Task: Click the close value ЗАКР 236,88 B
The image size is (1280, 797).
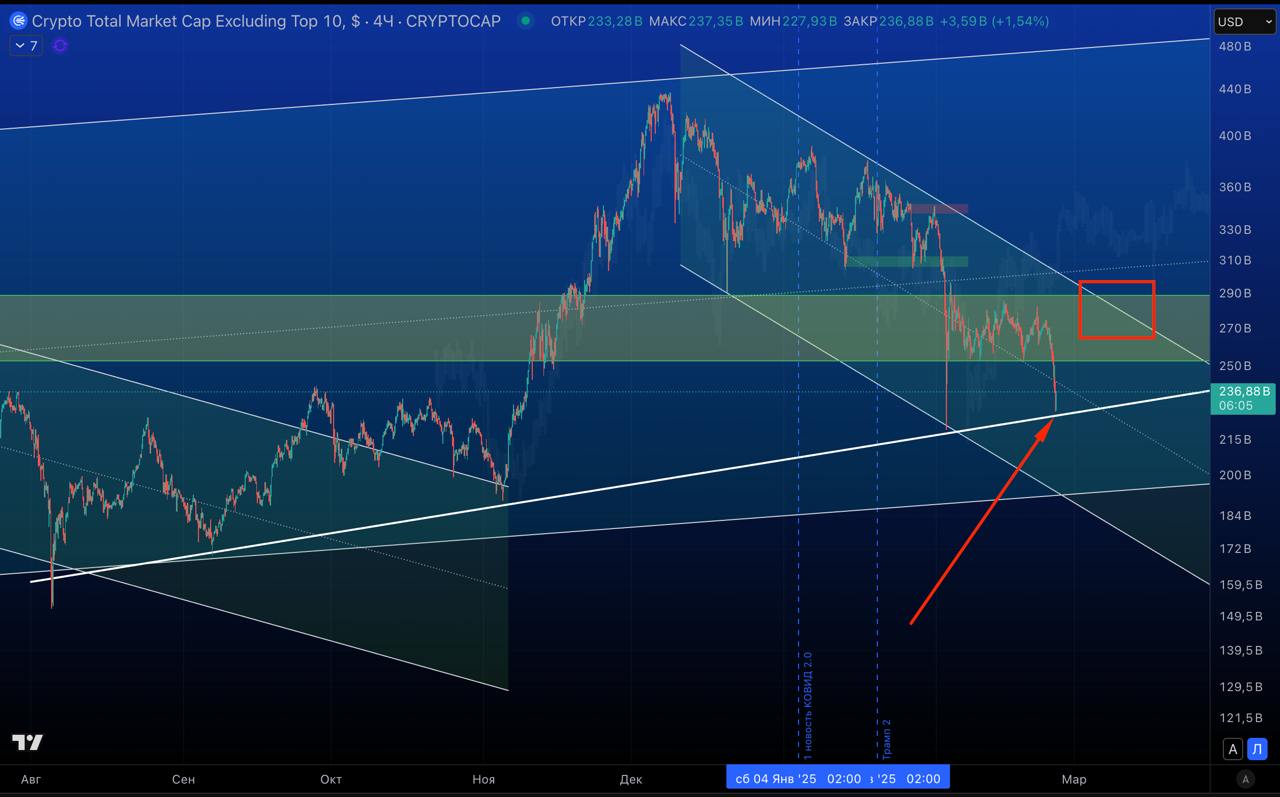Action: [x=890, y=21]
